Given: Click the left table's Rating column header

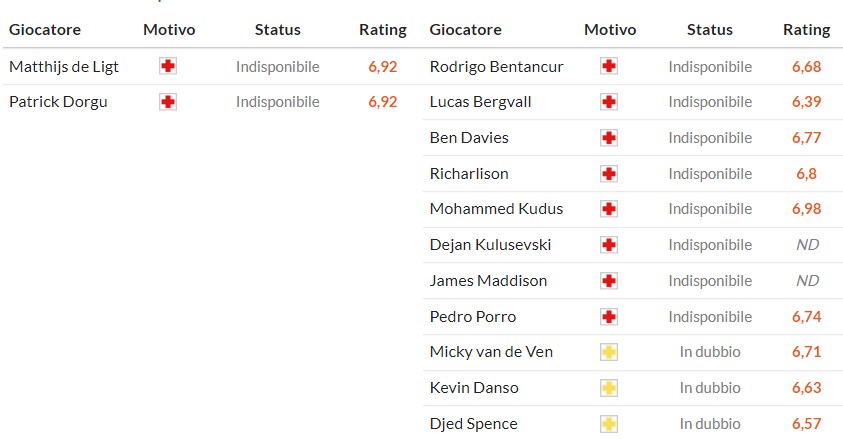Looking at the screenshot, I should pyautogui.click(x=383, y=30).
